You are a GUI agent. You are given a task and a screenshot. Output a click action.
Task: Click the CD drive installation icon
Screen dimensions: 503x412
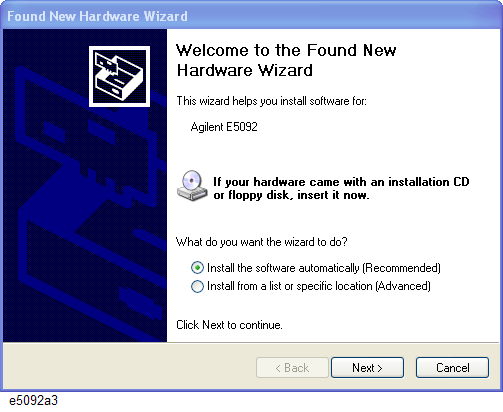point(192,186)
